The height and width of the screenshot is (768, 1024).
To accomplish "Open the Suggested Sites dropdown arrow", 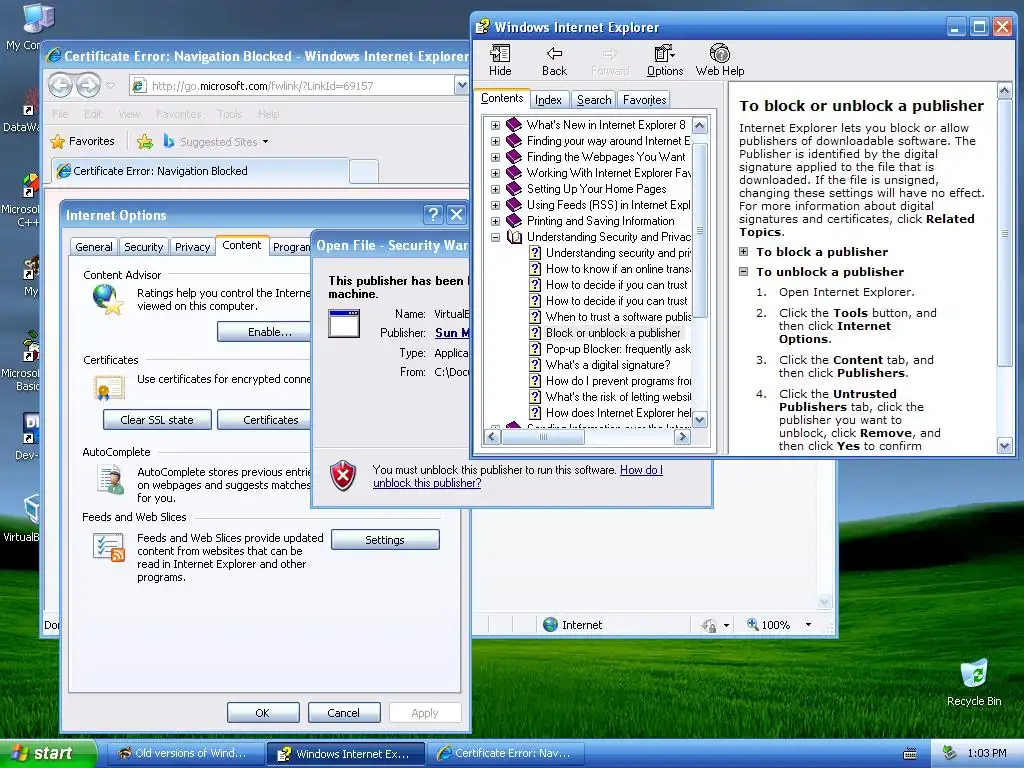I will [265, 142].
